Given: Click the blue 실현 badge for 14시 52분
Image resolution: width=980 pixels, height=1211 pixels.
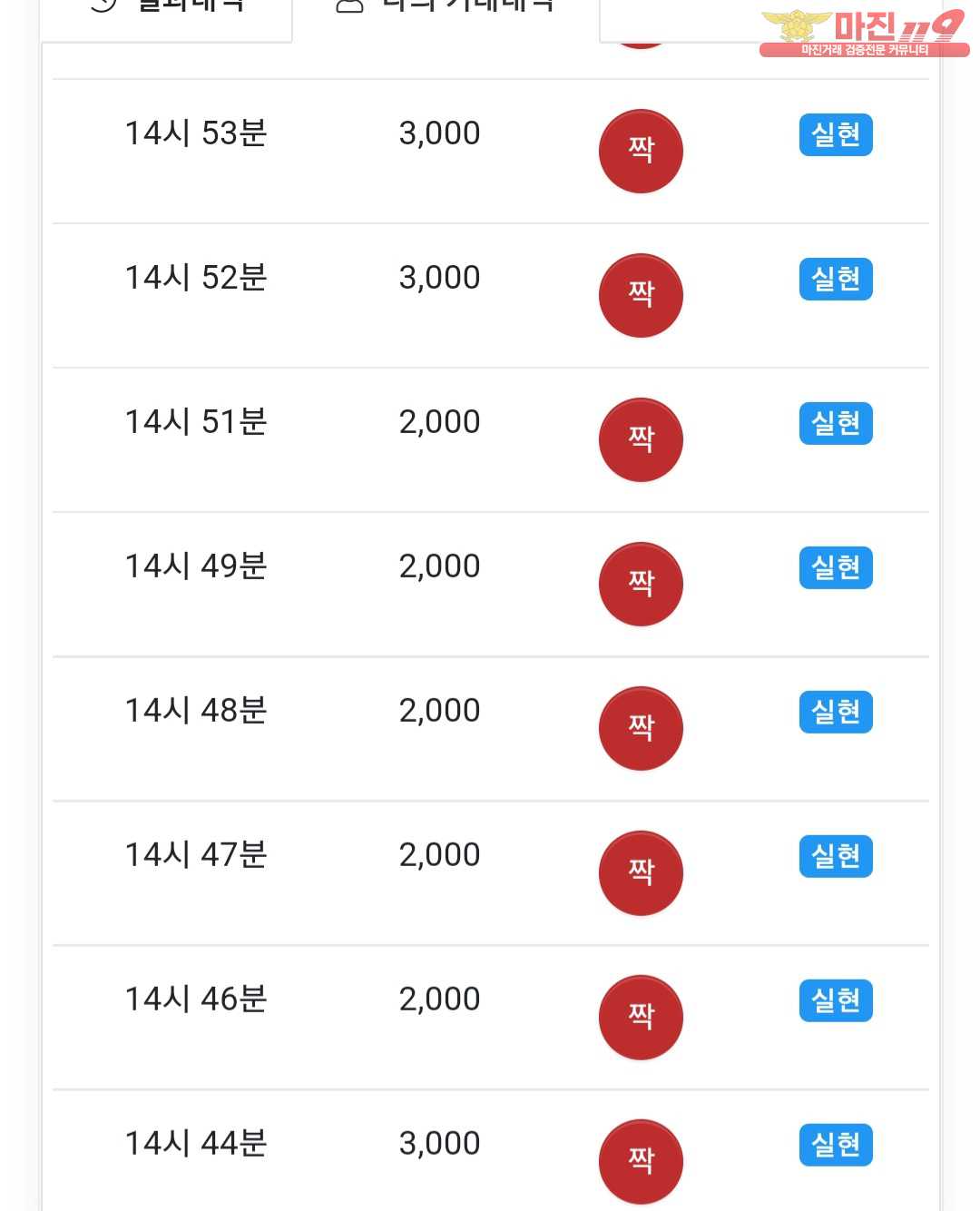Looking at the screenshot, I should [836, 279].
